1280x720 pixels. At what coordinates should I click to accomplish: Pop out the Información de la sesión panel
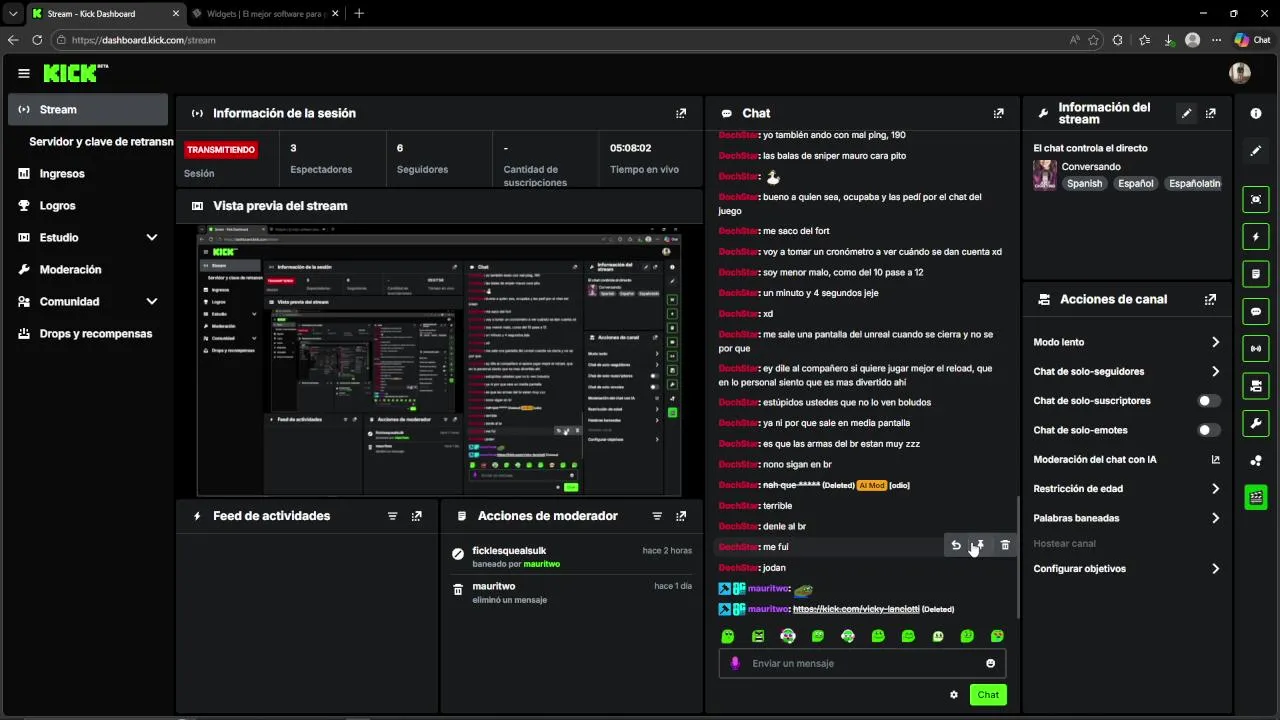coord(681,113)
